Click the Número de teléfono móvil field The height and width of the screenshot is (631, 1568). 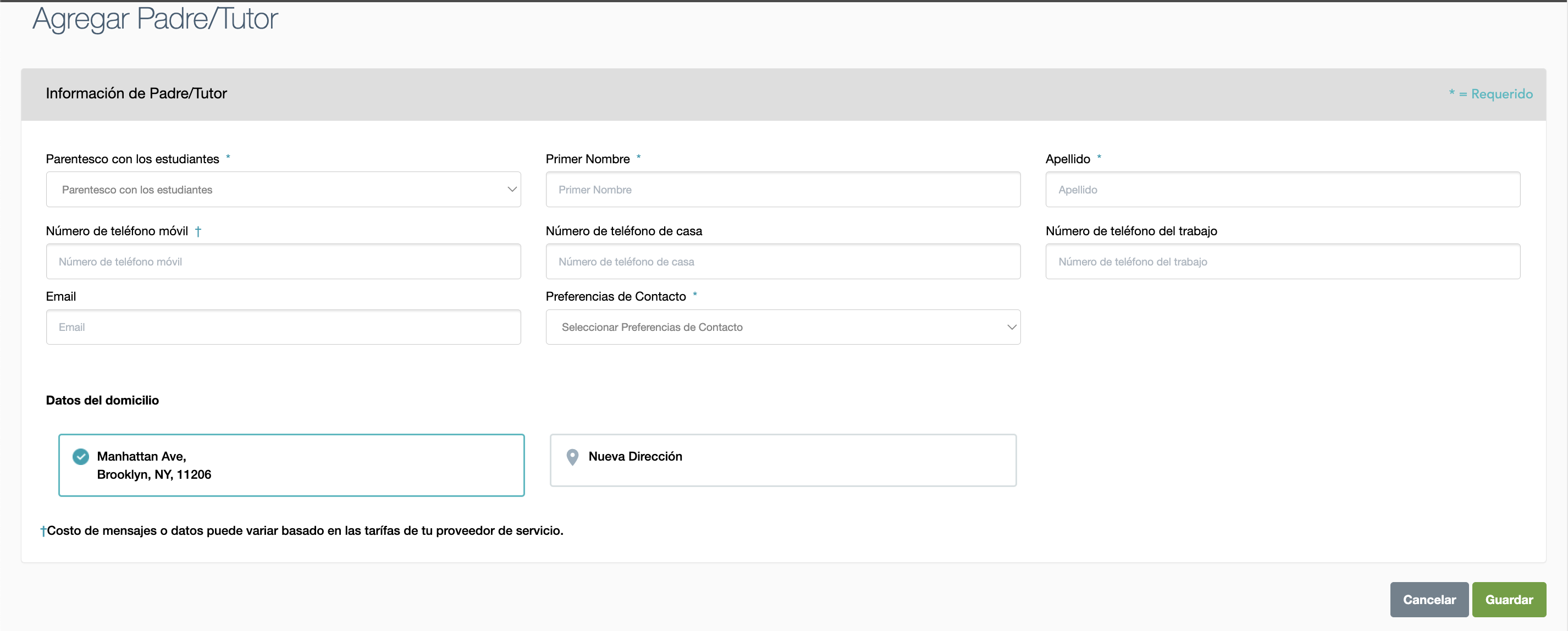click(283, 262)
